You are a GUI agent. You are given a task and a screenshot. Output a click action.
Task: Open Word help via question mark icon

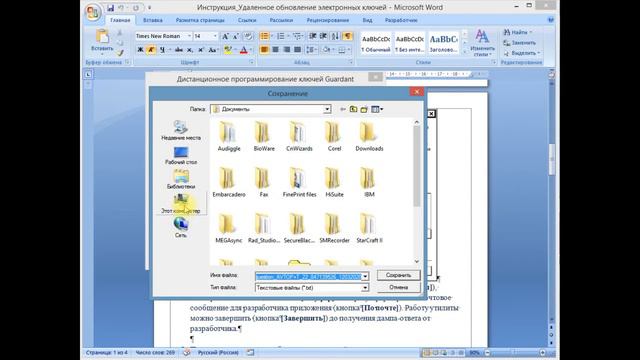point(551,20)
